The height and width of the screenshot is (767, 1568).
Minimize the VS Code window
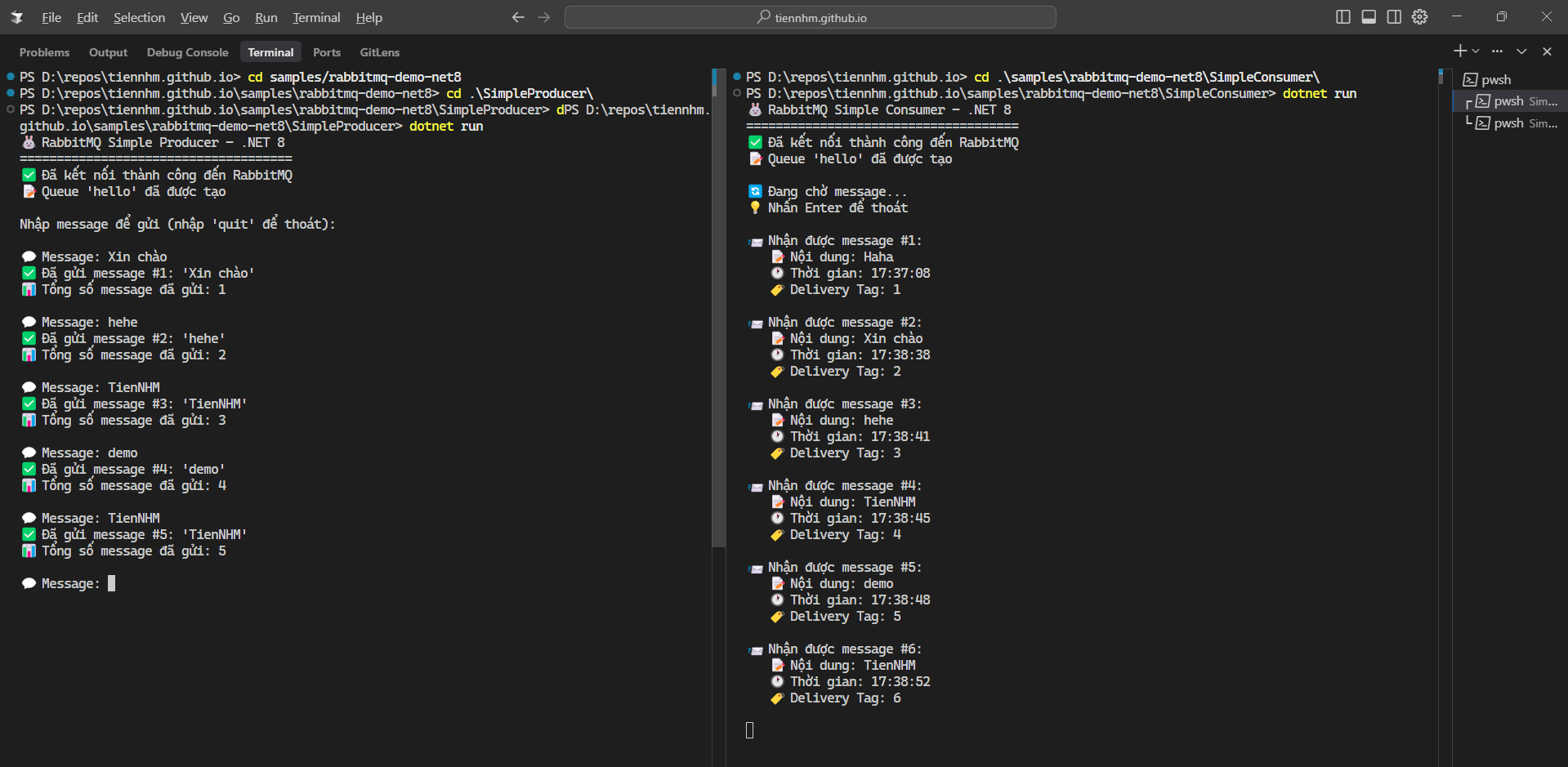pyautogui.click(x=1456, y=17)
